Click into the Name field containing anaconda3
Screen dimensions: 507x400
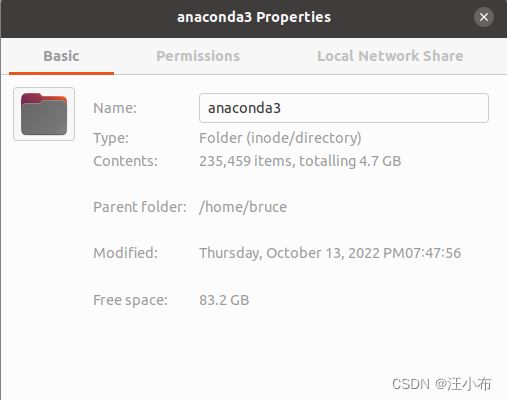344,108
